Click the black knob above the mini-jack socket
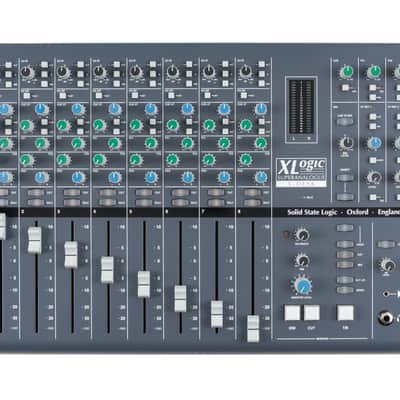The image size is (400, 400). coord(388,265)
